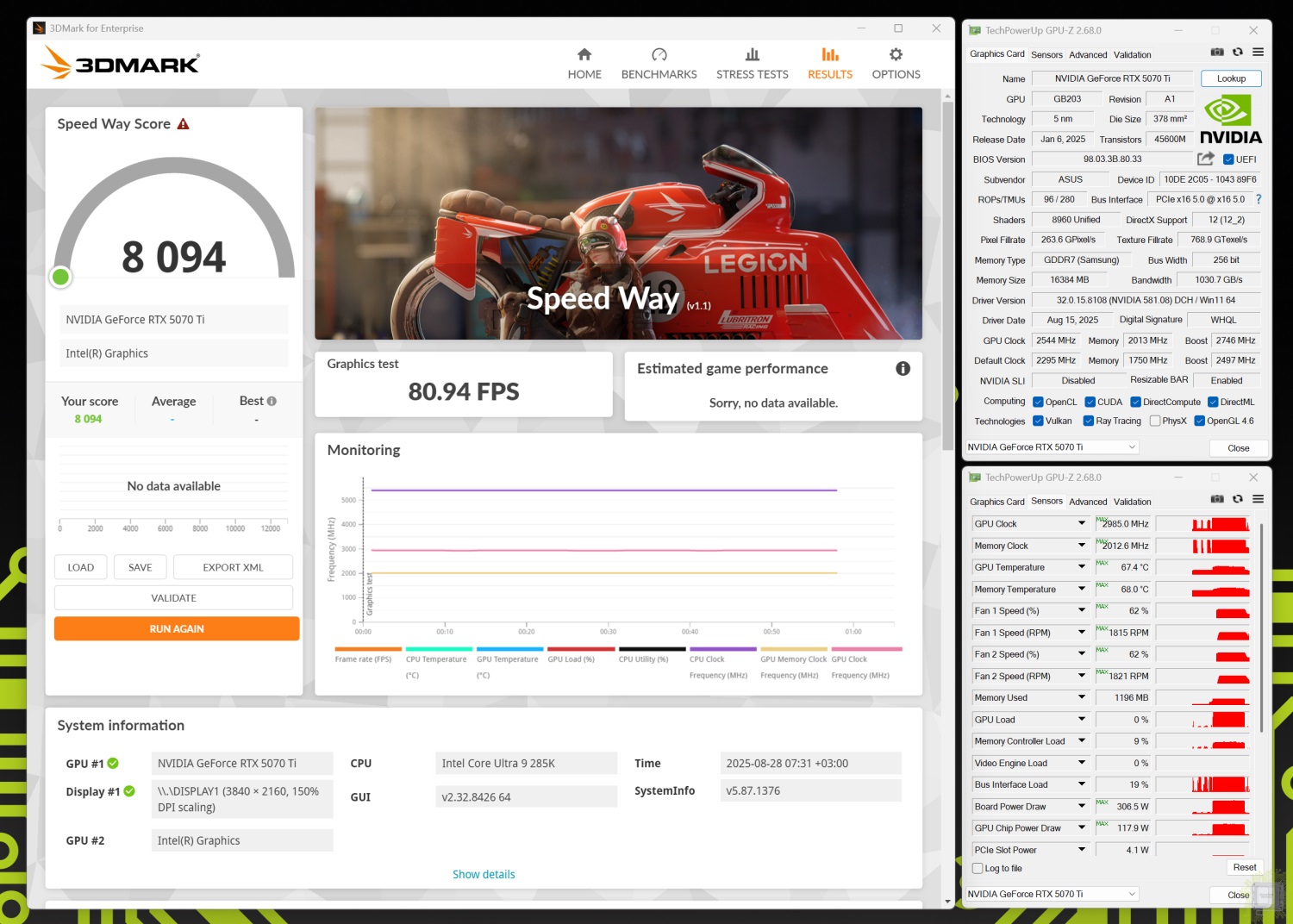This screenshot has width=1293, height=924.
Task: Click the green score marker on the gauge
Action: point(60,277)
